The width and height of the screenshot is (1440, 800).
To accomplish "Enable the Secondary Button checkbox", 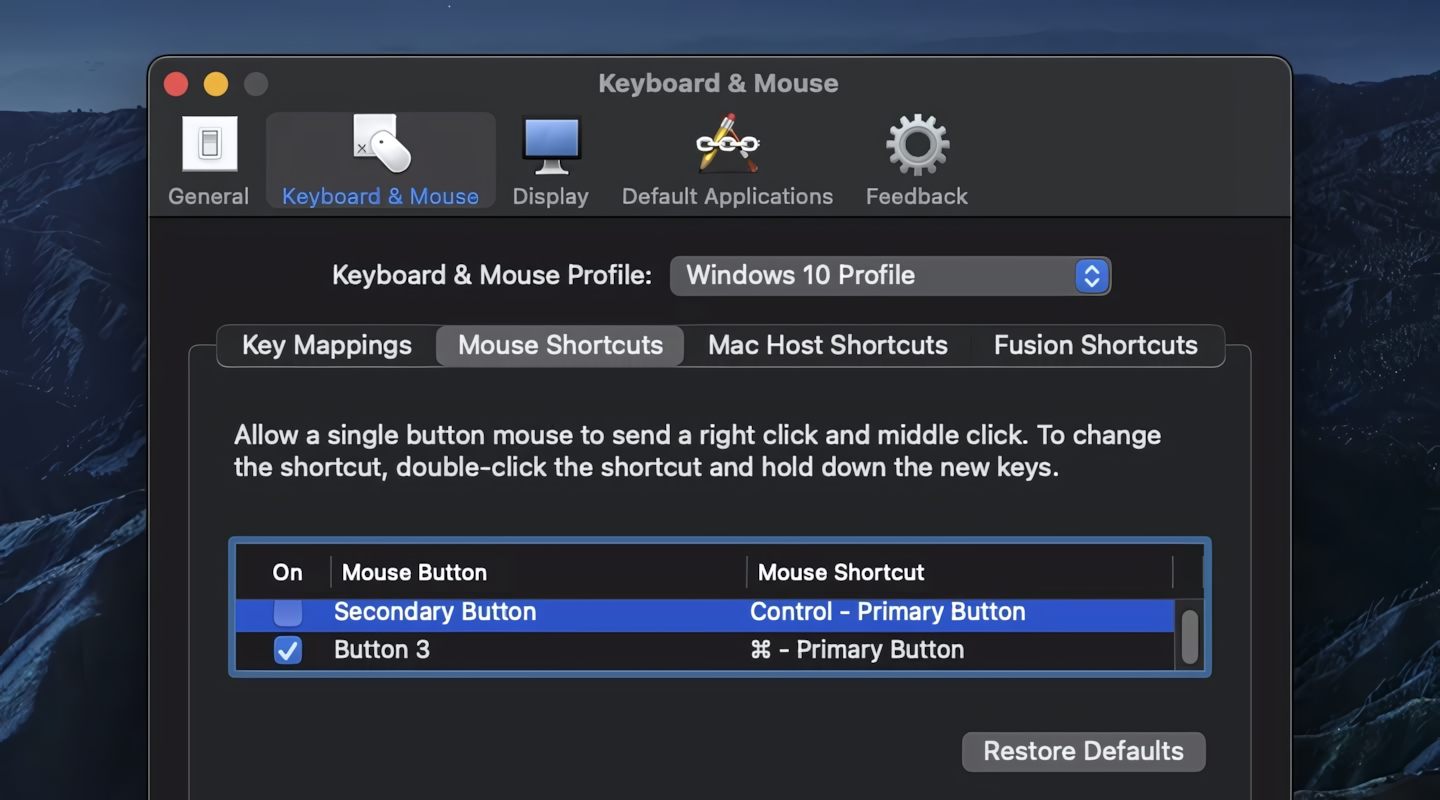I will 288,612.
